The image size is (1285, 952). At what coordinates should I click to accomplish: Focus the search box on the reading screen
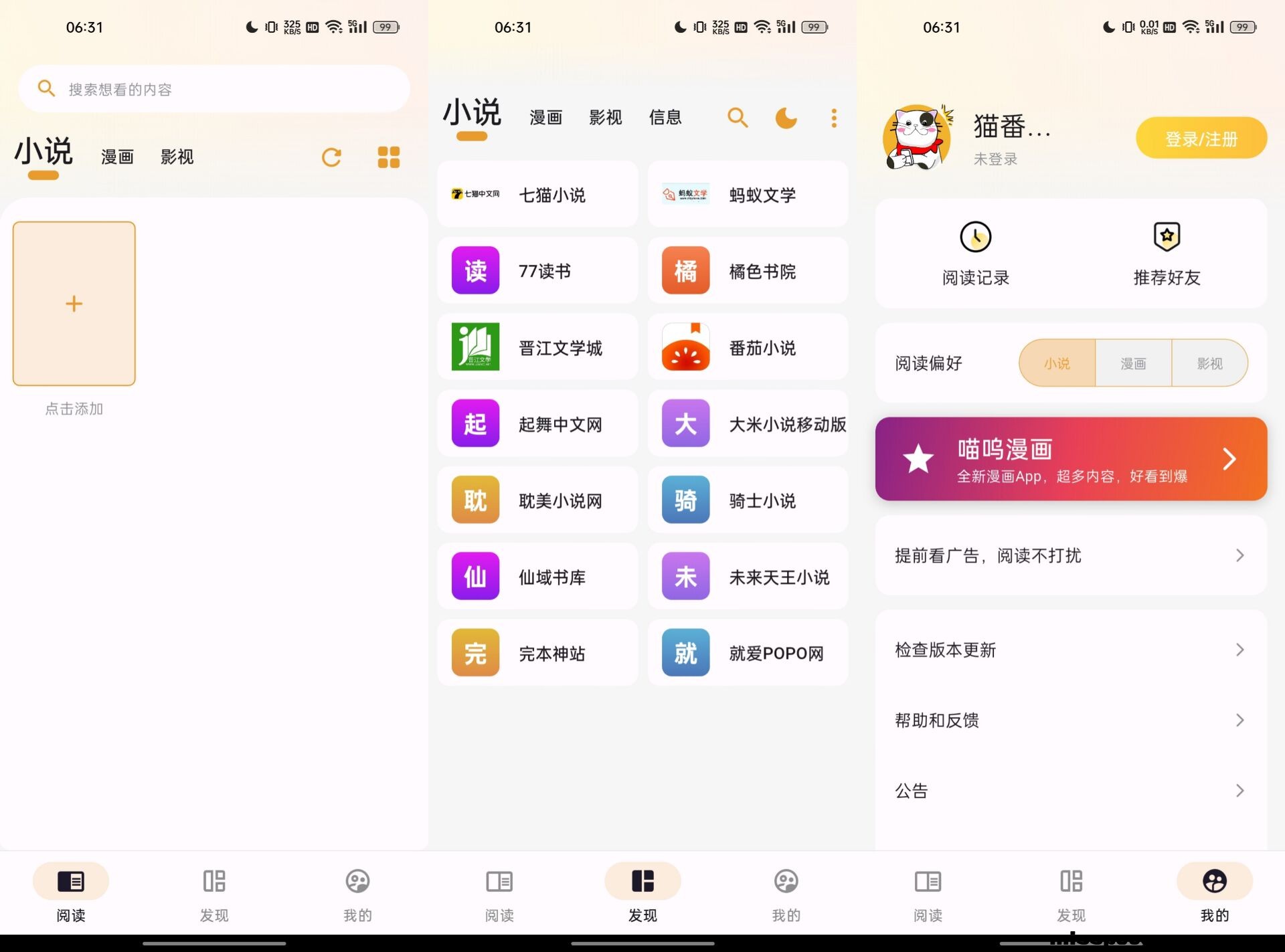coord(214,88)
